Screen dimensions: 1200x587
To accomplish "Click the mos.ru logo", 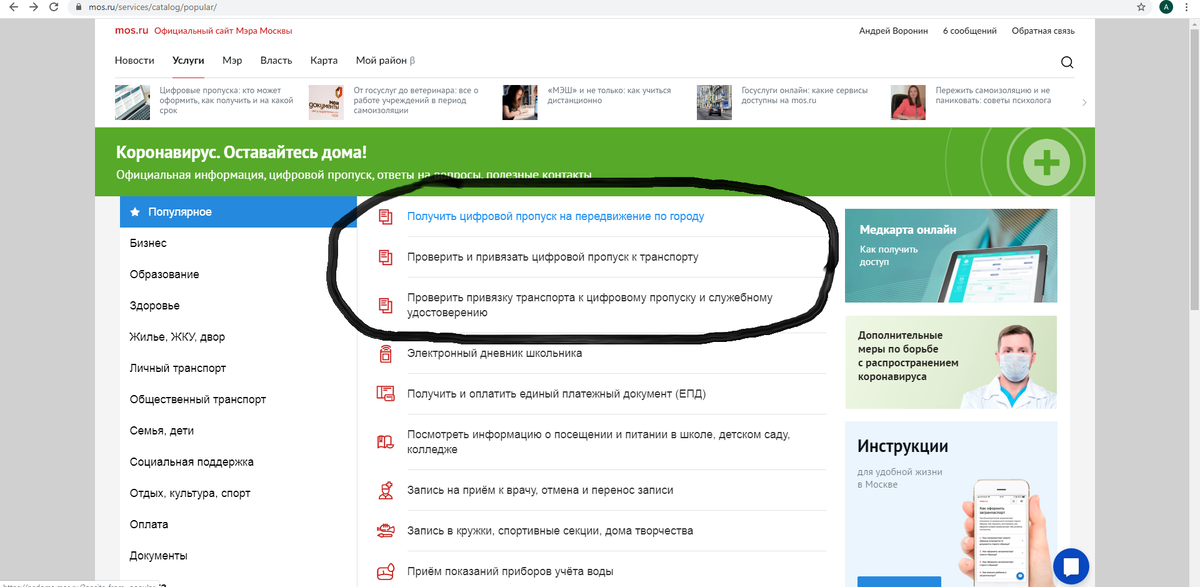I will pyautogui.click(x=131, y=31).
